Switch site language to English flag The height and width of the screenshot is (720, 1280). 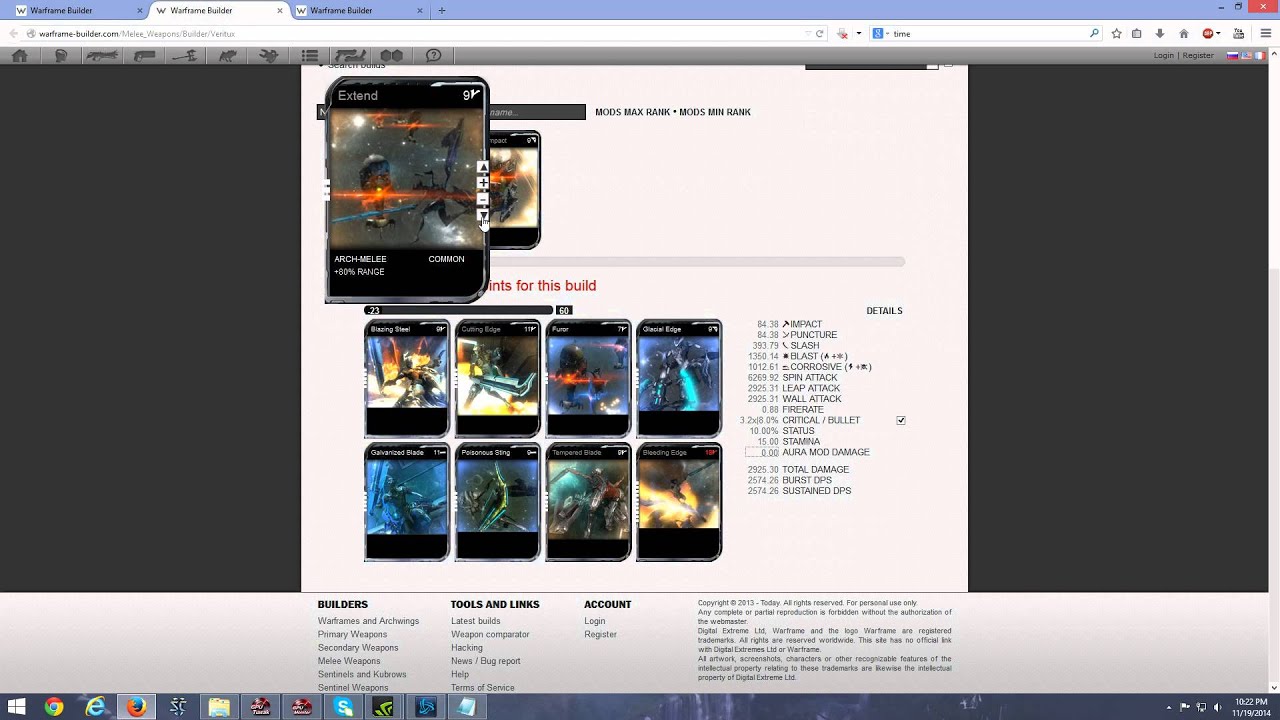tap(1247, 56)
